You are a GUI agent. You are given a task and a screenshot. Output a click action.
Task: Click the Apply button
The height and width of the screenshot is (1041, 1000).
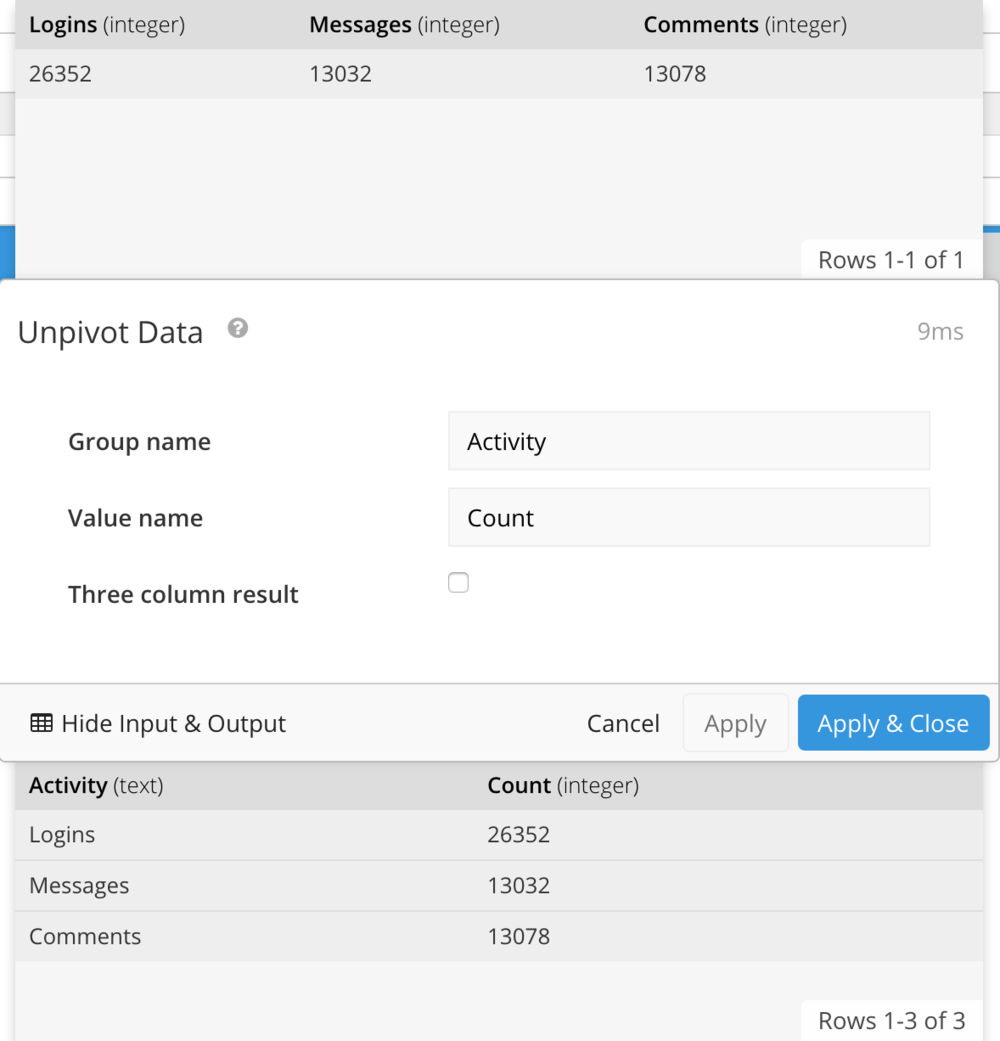[x=736, y=722]
